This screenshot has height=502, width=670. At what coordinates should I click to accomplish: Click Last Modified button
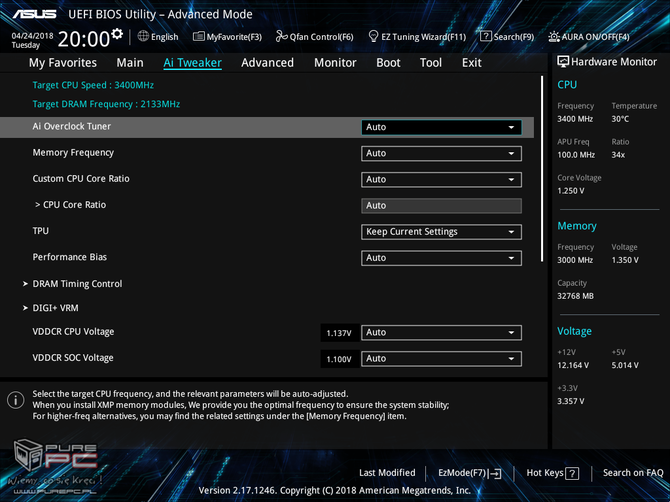click(387, 473)
